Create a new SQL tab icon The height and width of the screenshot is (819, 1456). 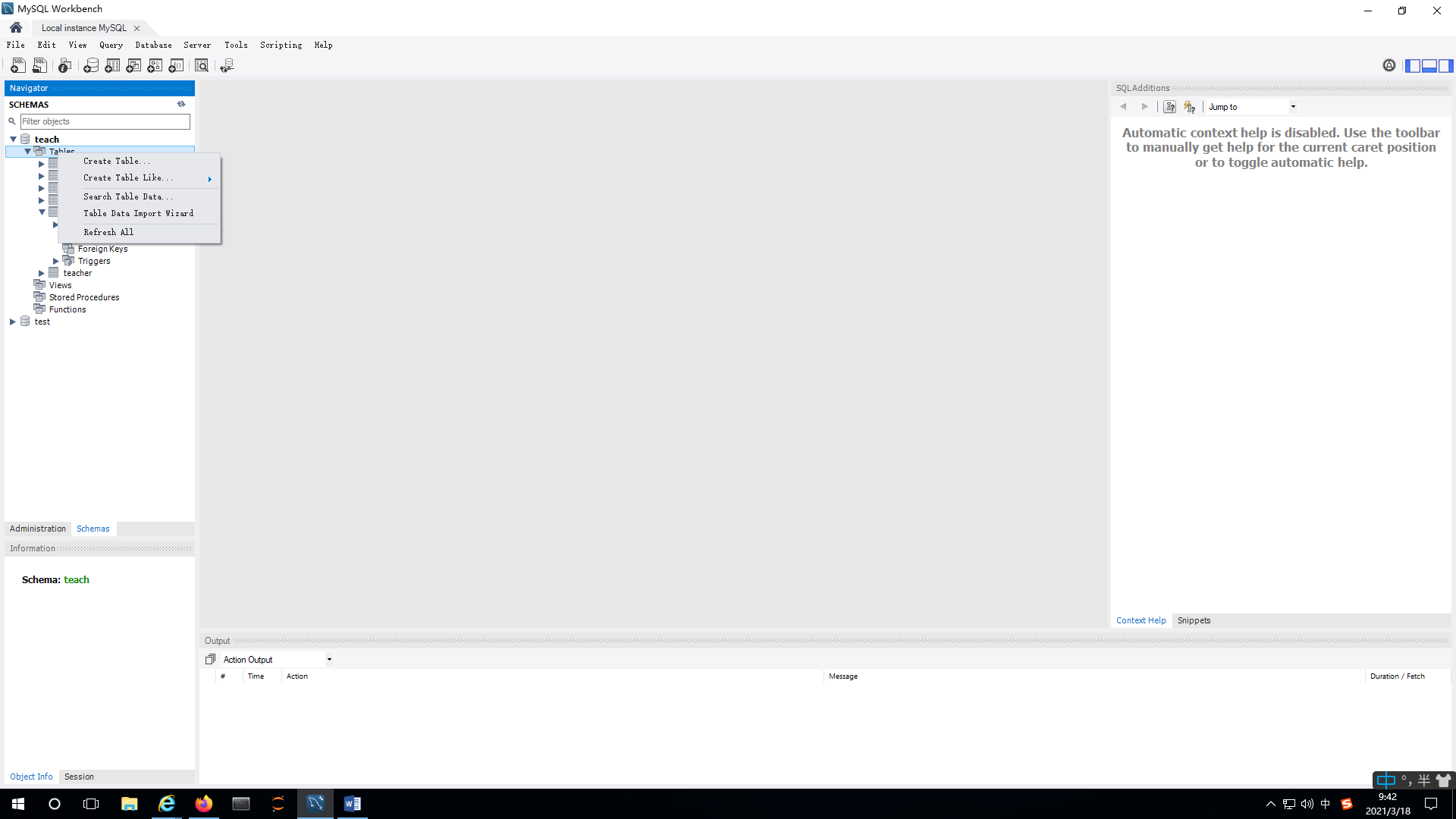(18, 66)
